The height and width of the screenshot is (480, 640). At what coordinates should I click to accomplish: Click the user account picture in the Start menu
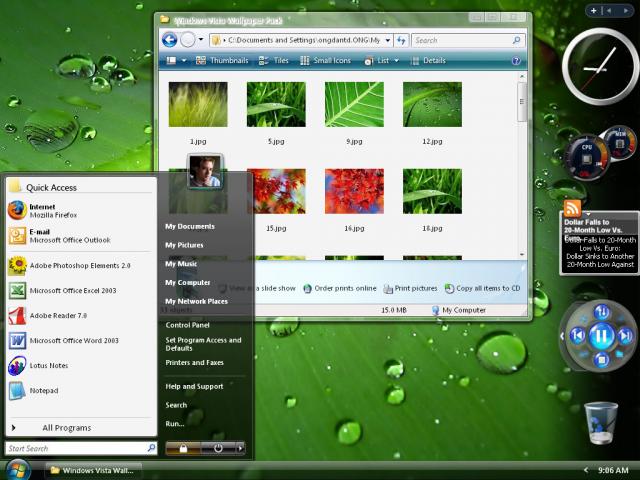(x=205, y=171)
